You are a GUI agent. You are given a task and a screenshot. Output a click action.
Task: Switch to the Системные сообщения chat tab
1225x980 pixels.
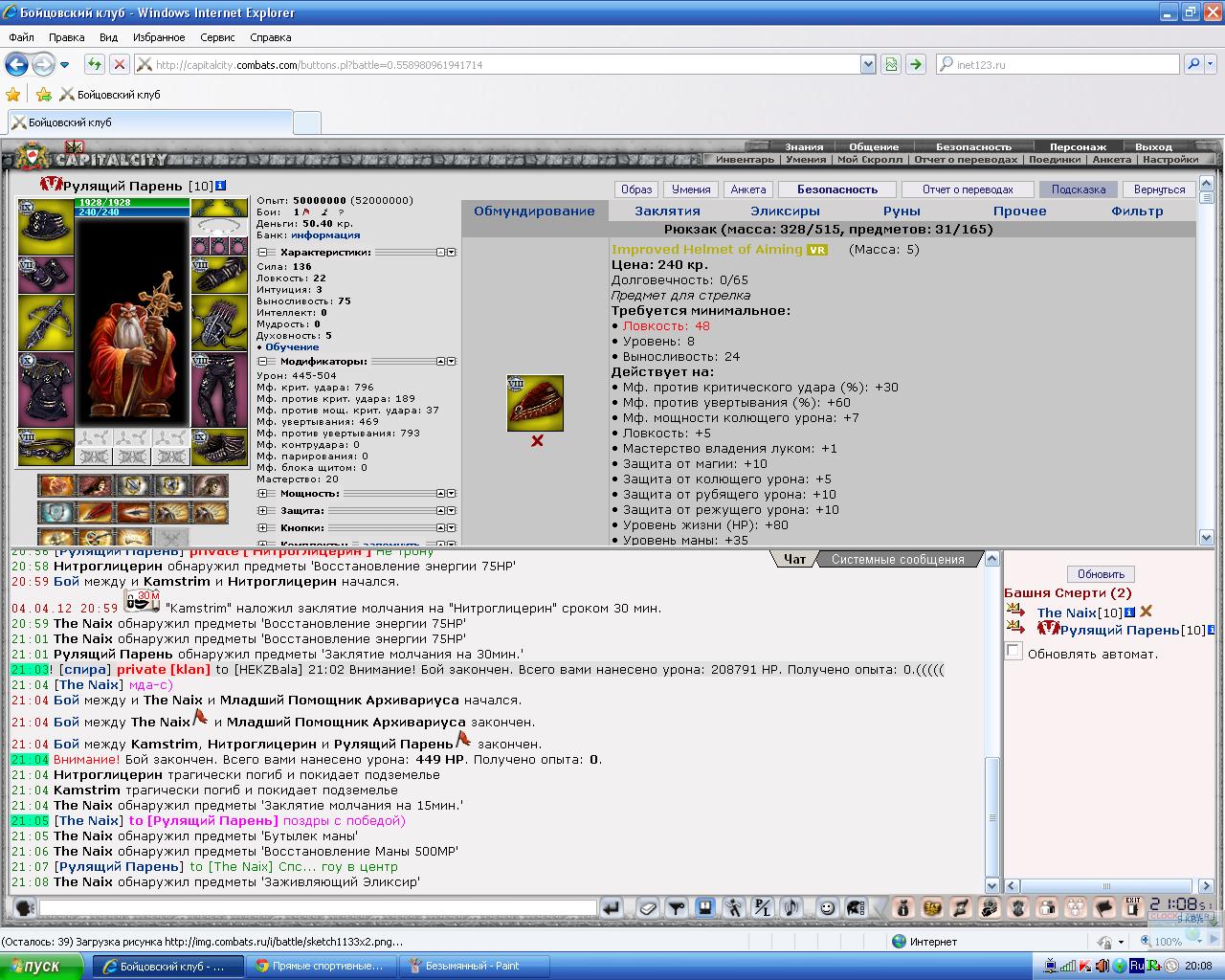click(898, 559)
